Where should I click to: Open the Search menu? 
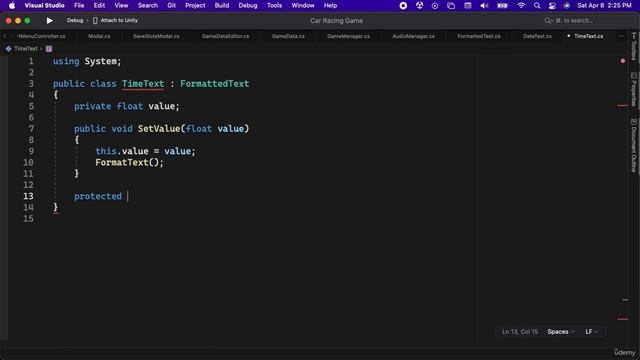[148, 5]
